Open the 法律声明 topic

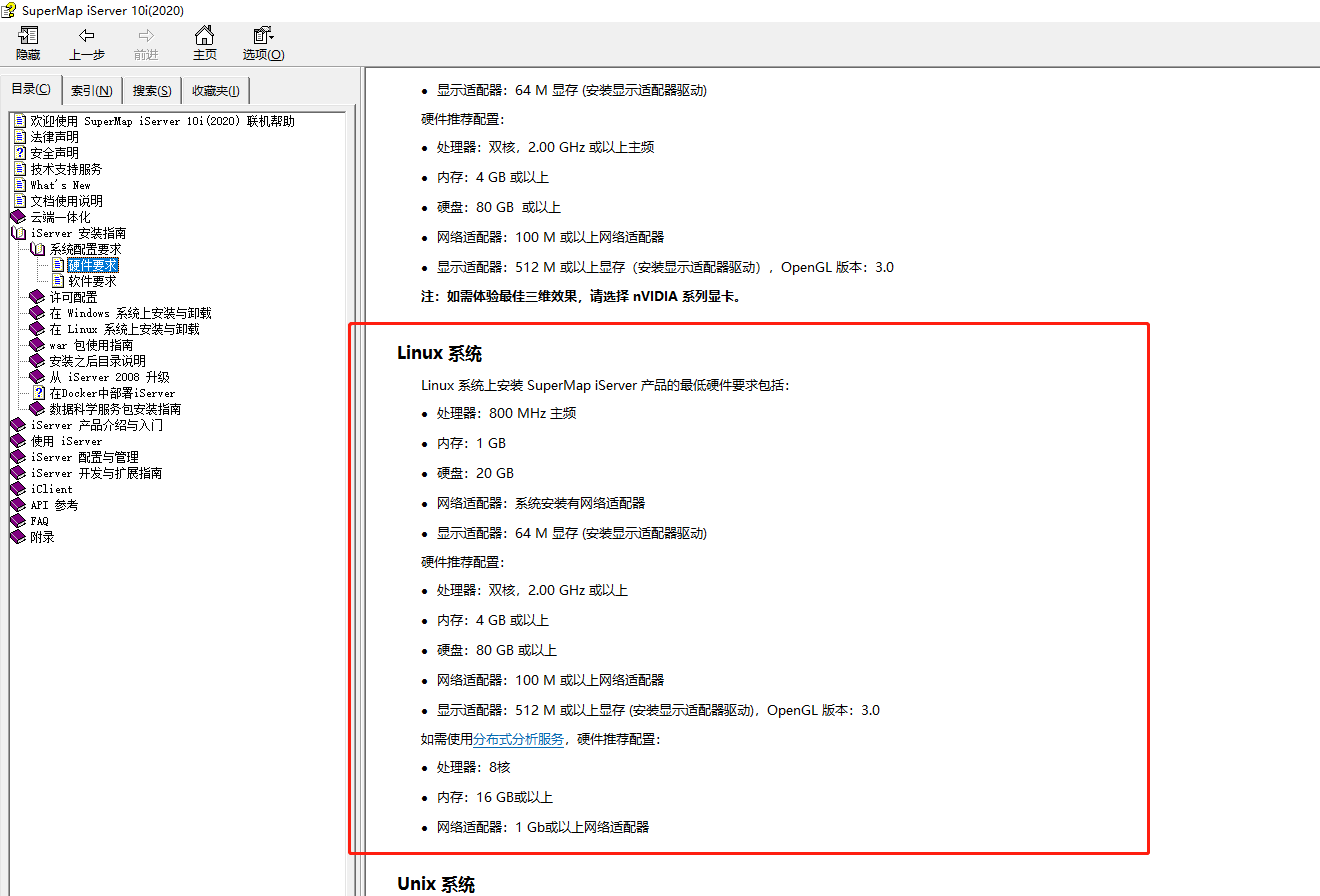[54, 137]
